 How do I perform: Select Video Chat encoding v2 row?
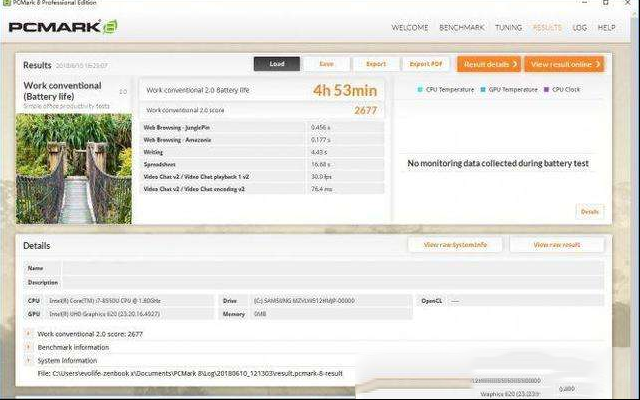pyautogui.click(x=262, y=189)
